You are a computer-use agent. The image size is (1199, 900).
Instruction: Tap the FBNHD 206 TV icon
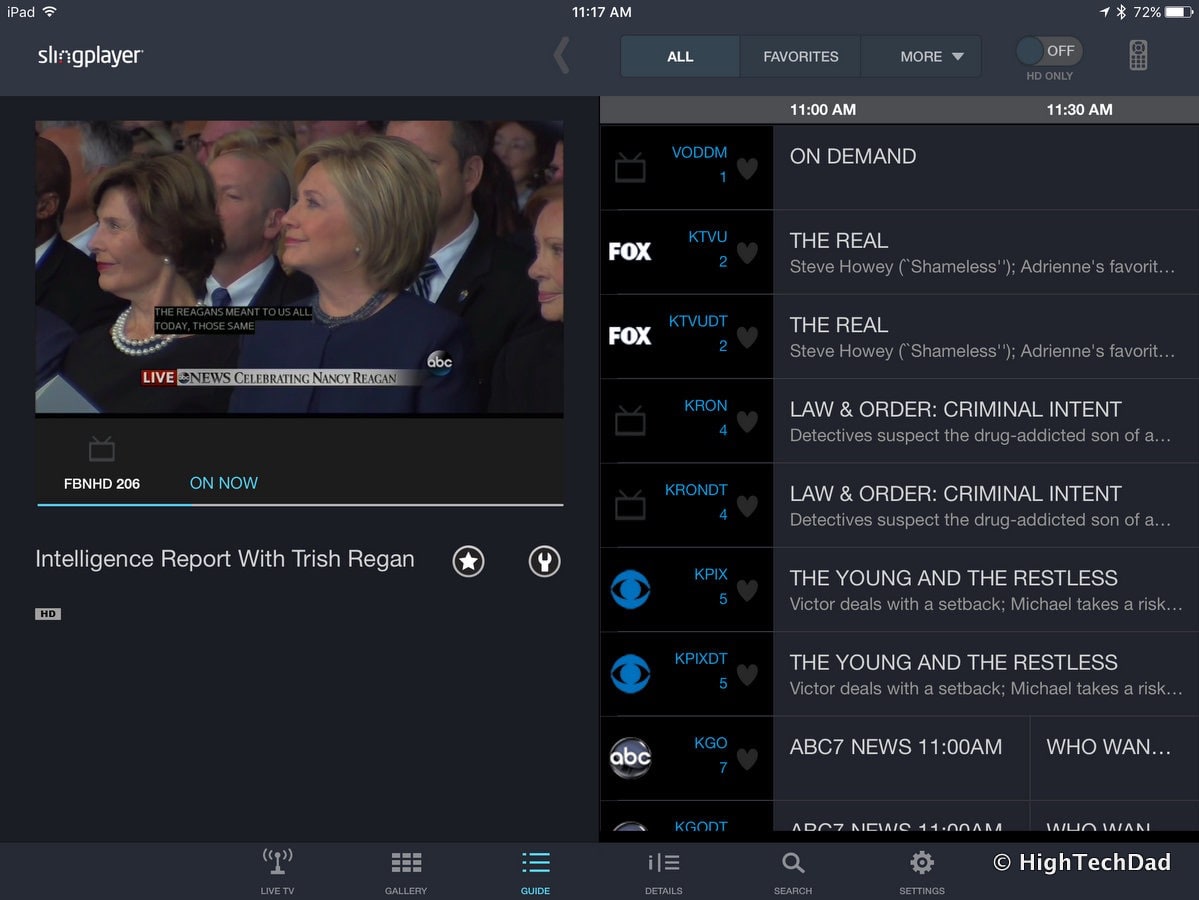pos(102,449)
